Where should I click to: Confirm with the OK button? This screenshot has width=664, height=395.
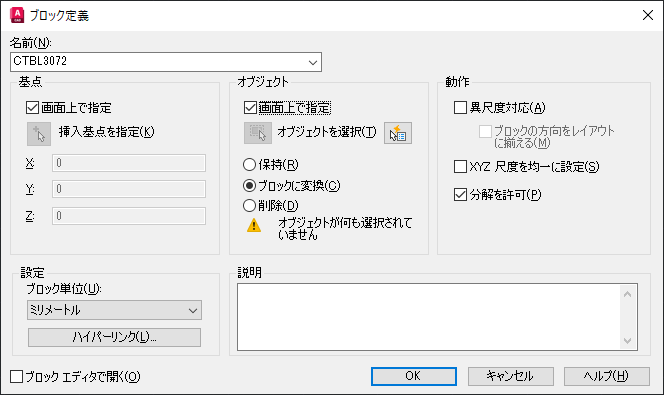(x=414, y=376)
